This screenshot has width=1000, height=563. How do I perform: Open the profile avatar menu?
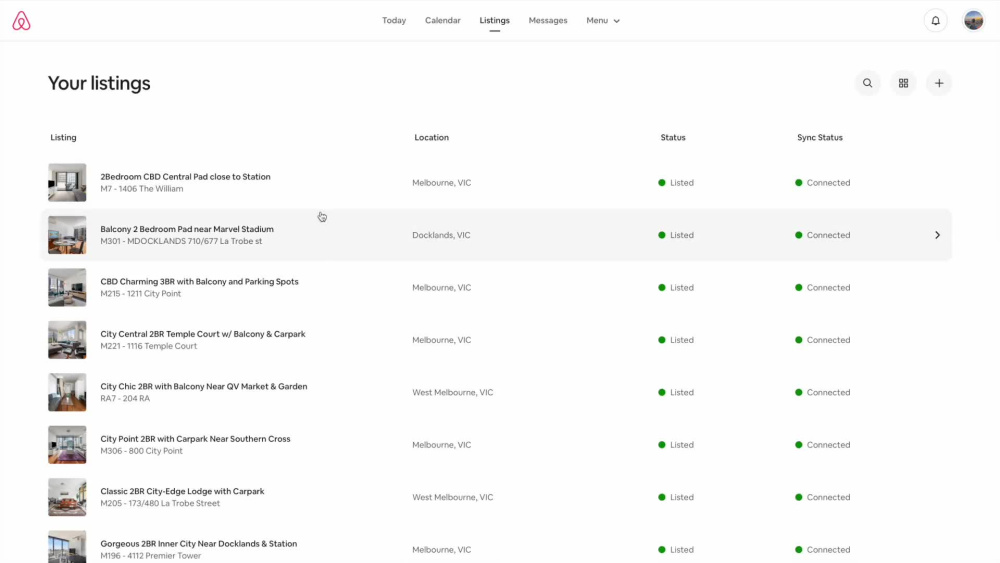[x=973, y=20]
